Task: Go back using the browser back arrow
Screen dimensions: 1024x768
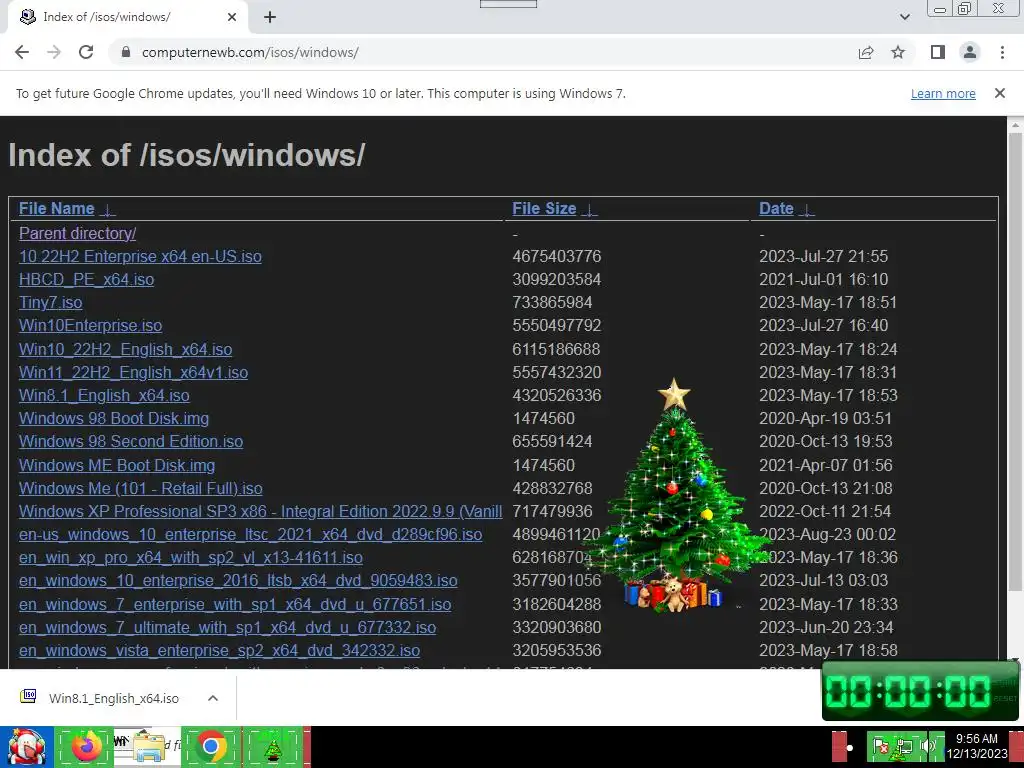Action: point(22,52)
